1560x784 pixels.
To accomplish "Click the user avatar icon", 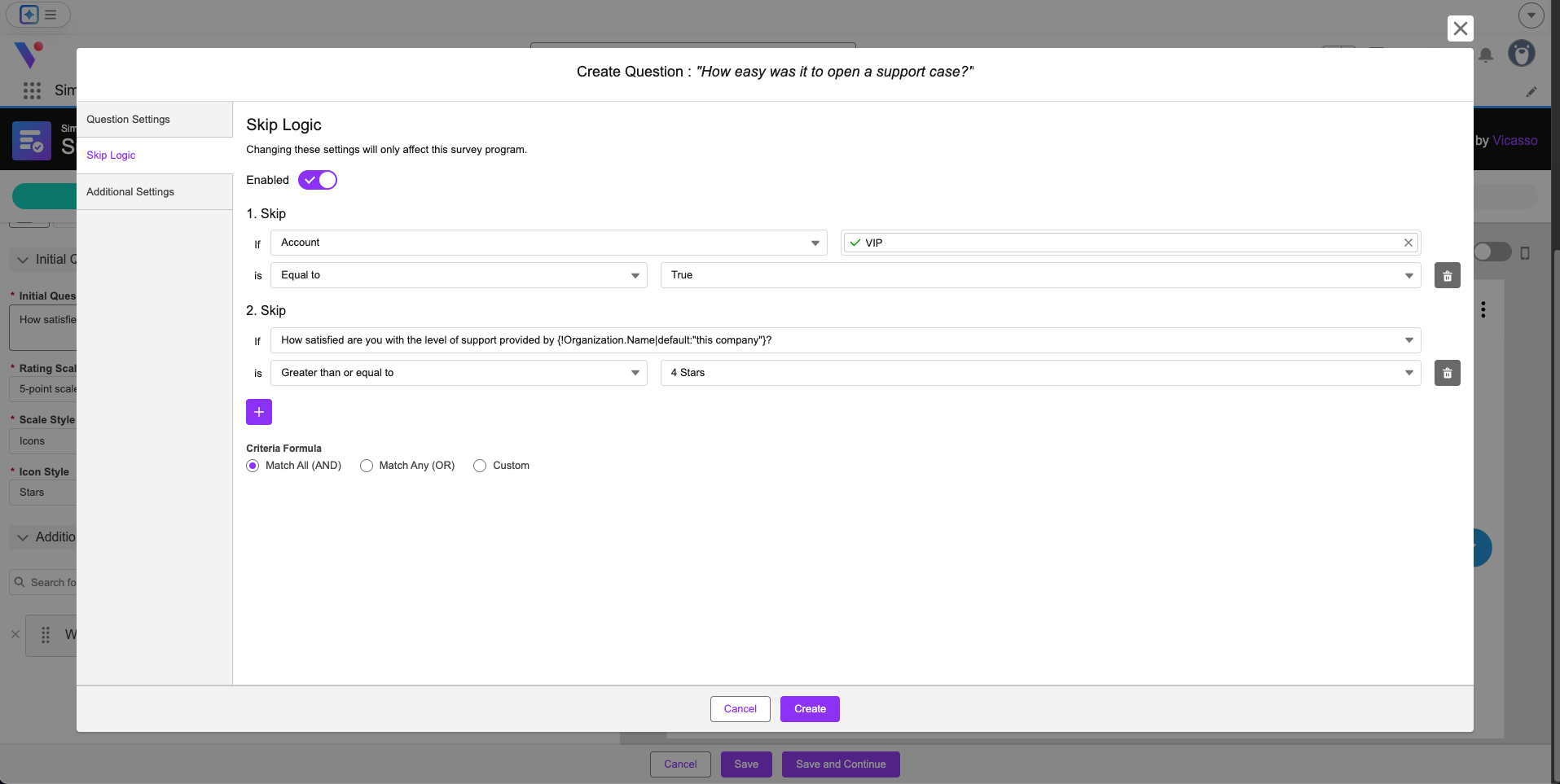I will click(1521, 54).
